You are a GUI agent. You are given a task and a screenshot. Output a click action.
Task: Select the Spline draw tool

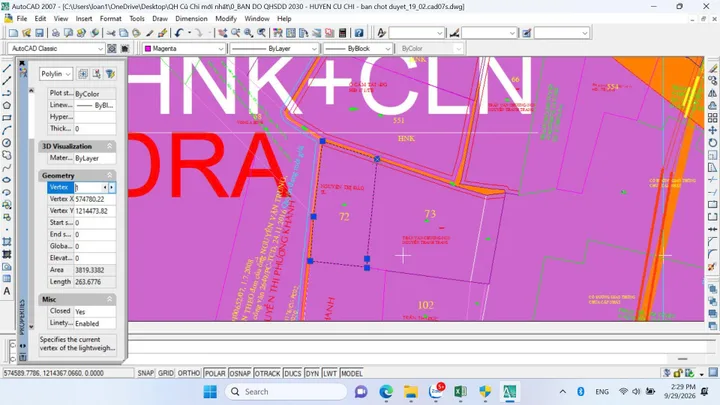click(7, 168)
